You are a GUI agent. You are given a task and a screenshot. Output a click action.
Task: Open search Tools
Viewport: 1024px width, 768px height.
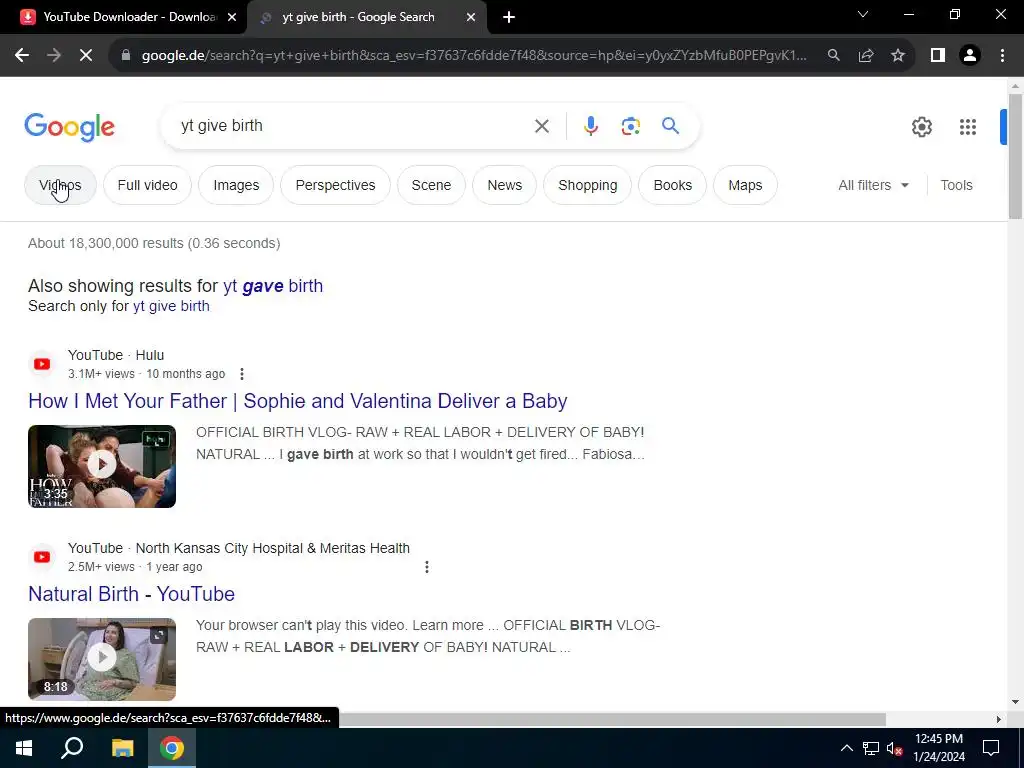click(x=956, y=185)
